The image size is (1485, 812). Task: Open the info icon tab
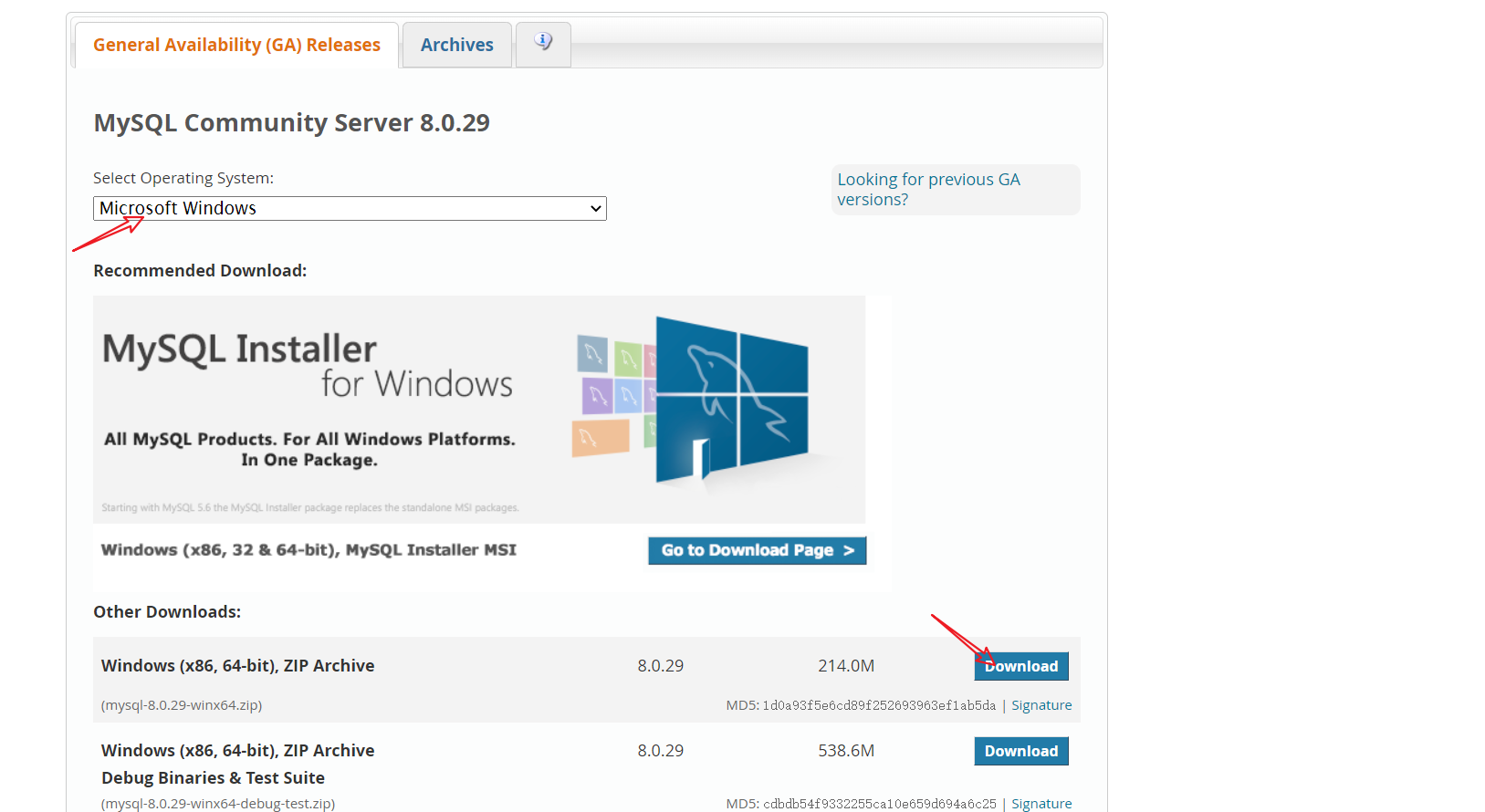[543, 44]
